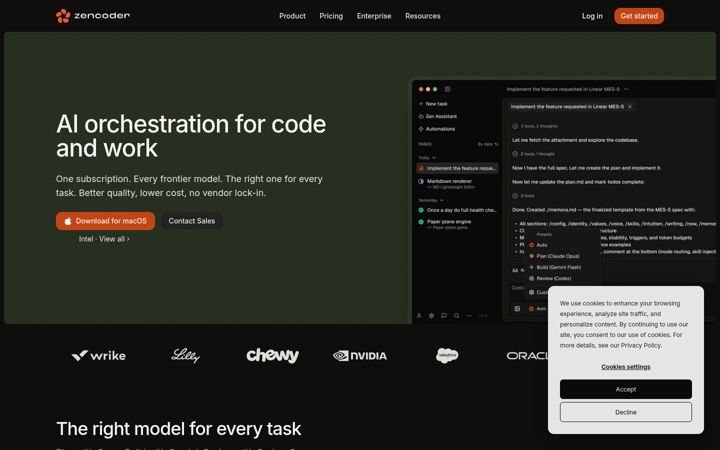Image resolution: width=720 pixels, height=450 pixels.
Task: Open the settings gear in app bottom bar
Action: point(431,315)
